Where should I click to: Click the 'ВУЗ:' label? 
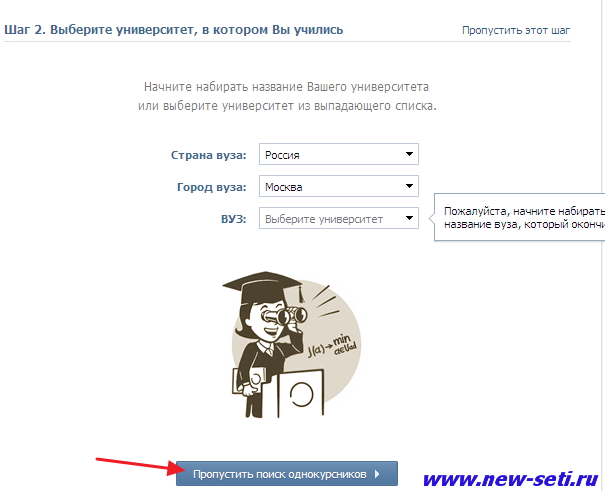pos(233,219)
